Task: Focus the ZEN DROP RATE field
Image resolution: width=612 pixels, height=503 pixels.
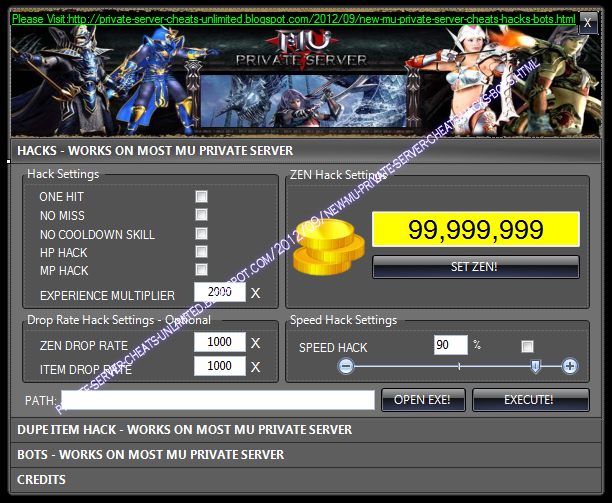Action: click(220, 342)
